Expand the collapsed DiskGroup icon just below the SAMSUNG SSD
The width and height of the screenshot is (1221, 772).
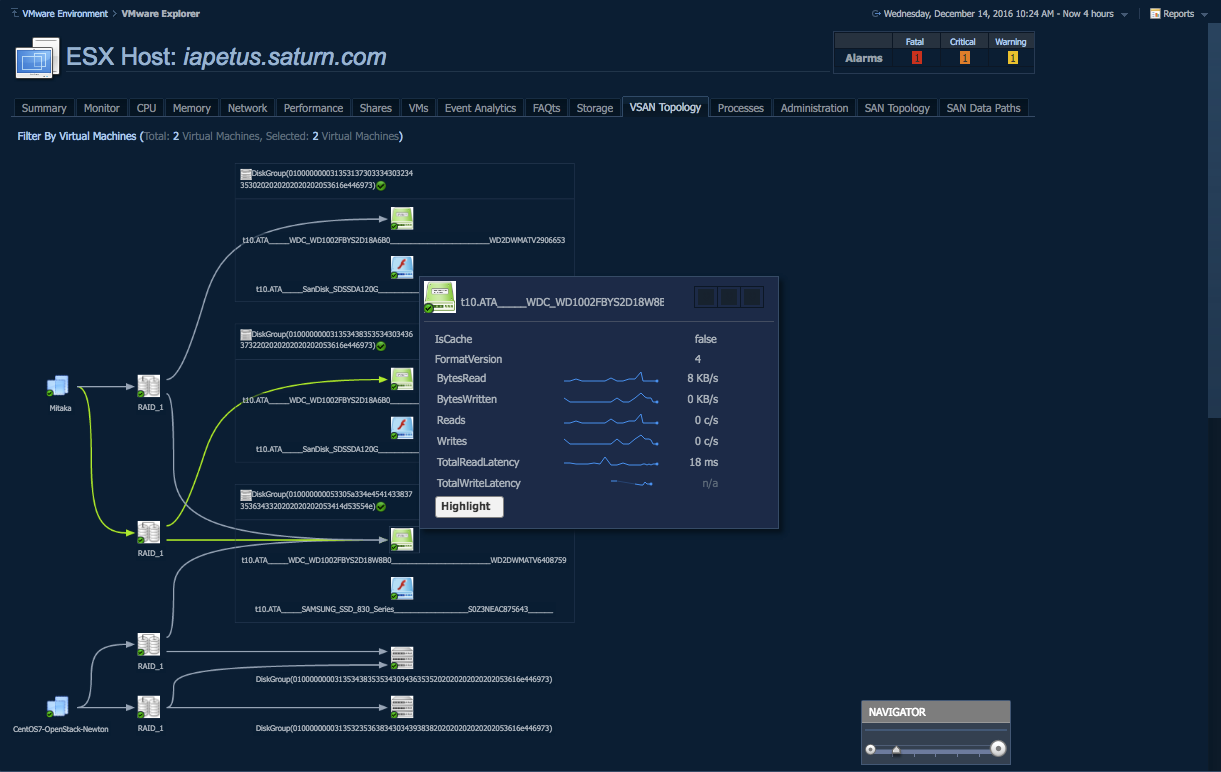(402, 657)
